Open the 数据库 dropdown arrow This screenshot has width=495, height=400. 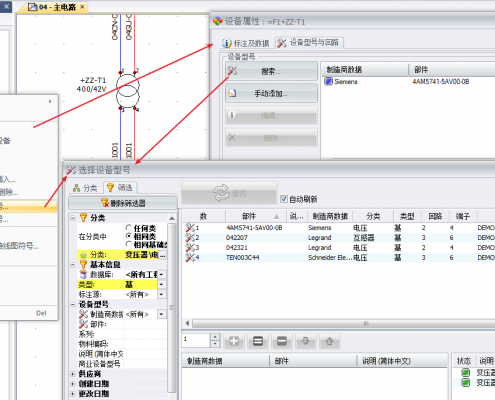[x=162, y=274]
